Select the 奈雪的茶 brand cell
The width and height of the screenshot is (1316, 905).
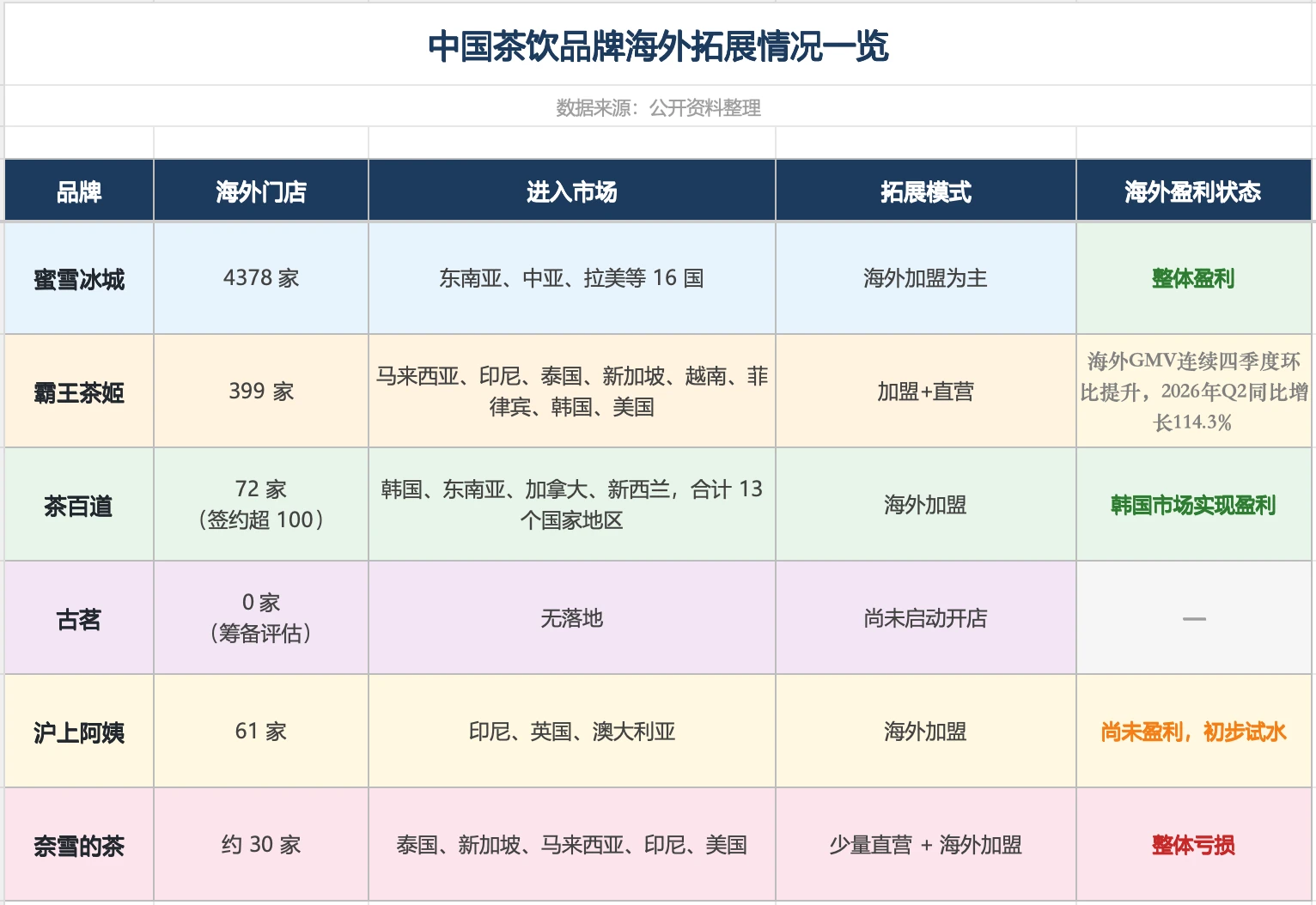coord(79,845)
